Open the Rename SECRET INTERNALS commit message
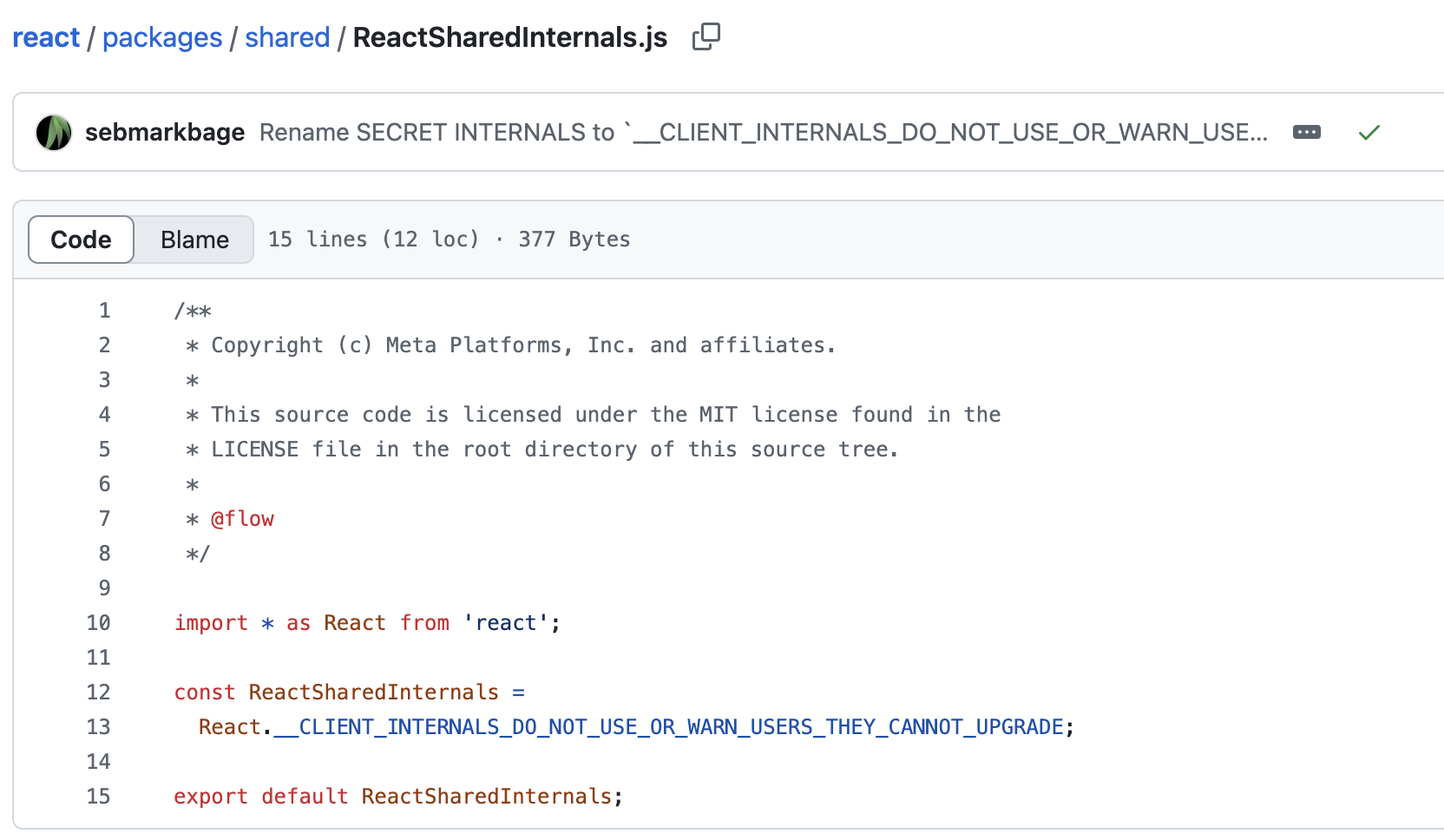The image size is (1444, 840). pyautogui.click(x=764, y=132)
